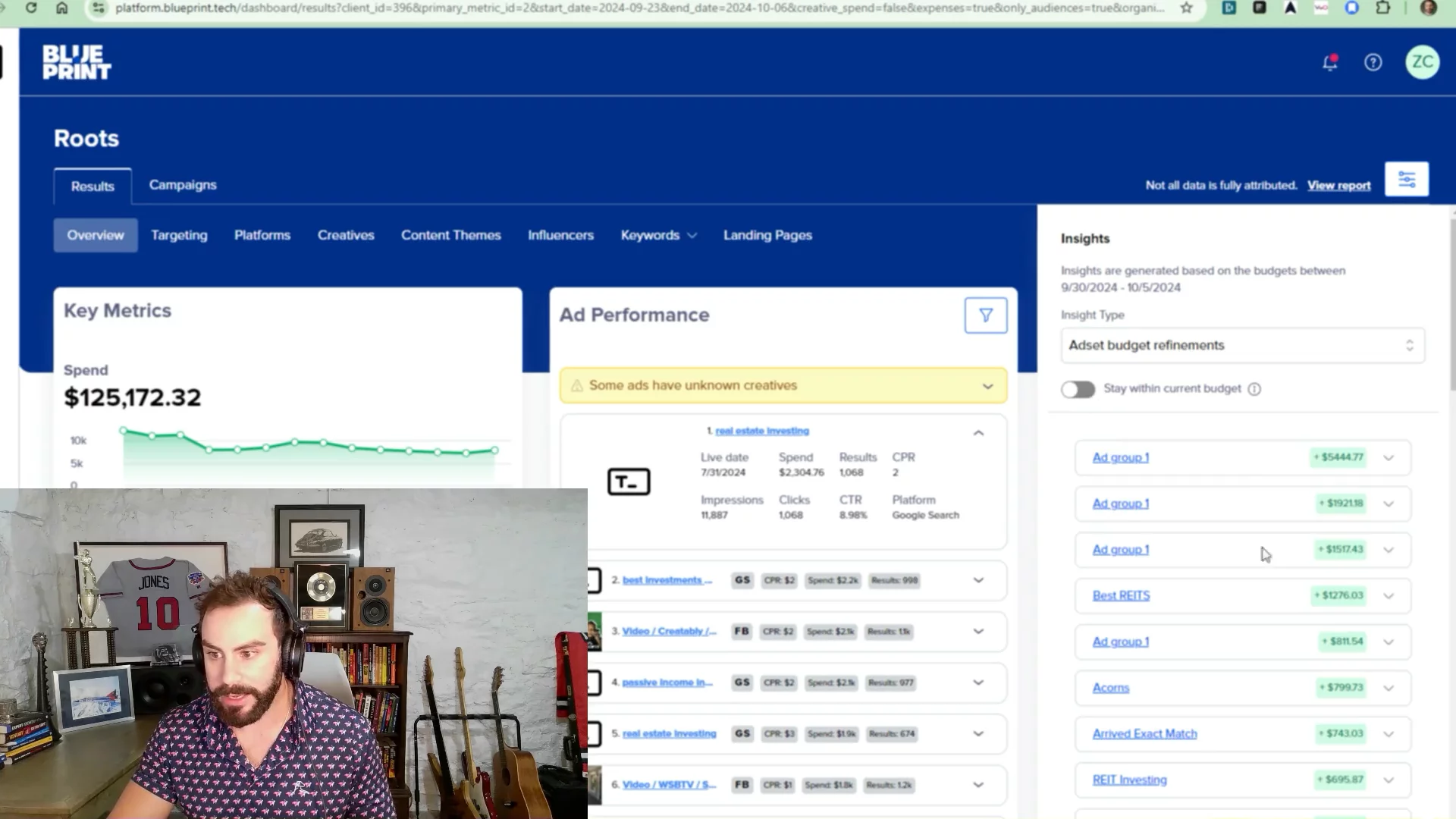Click the budget info icon

pyautogui.click(x=1254, y=389)
